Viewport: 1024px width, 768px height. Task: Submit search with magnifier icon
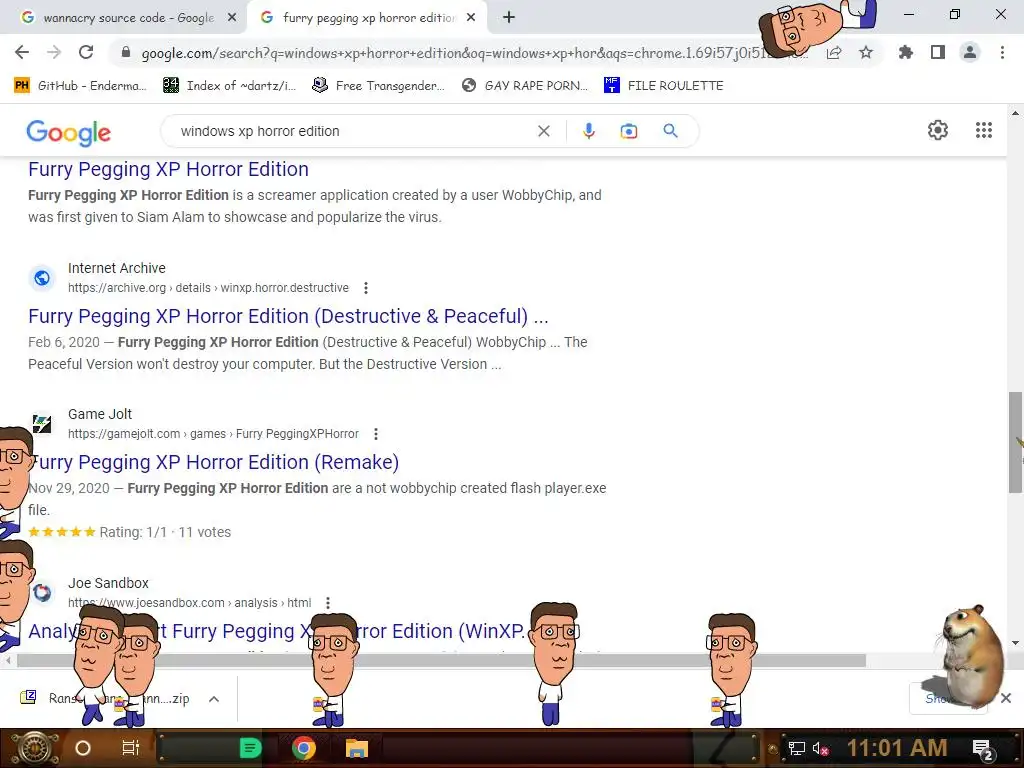670,131
